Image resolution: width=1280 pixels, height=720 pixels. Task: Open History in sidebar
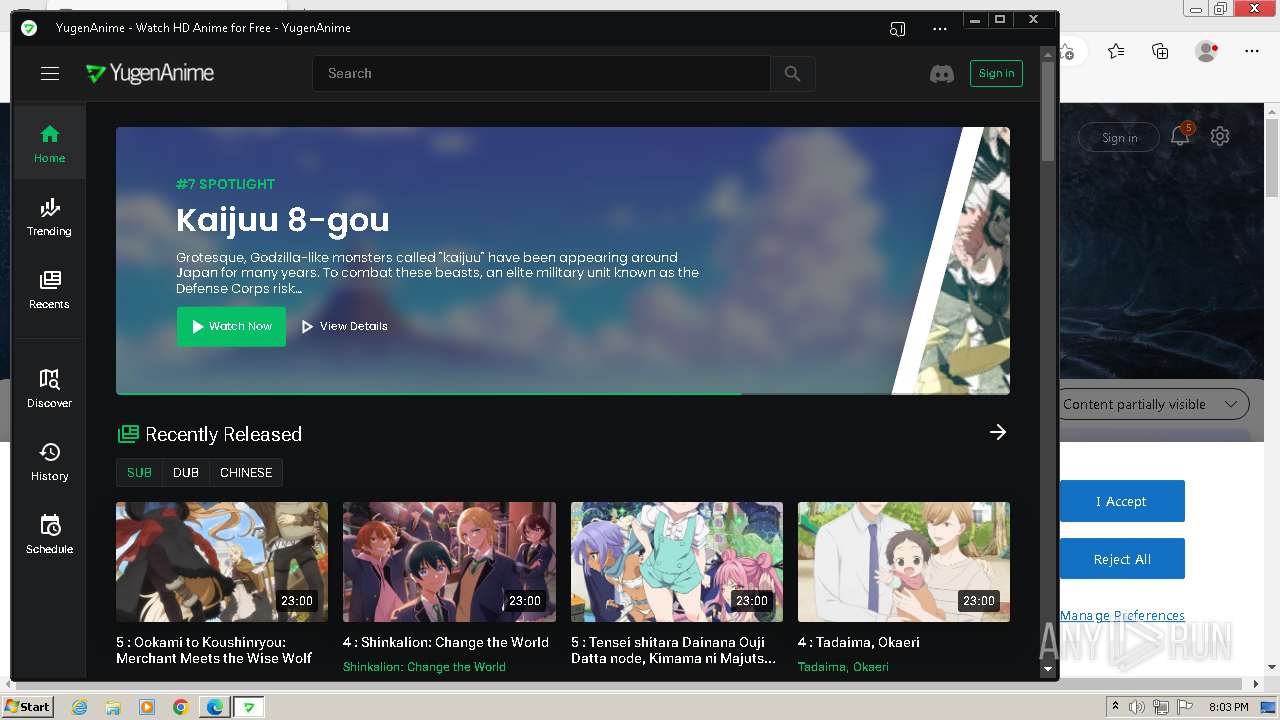(x=49, y=462)
